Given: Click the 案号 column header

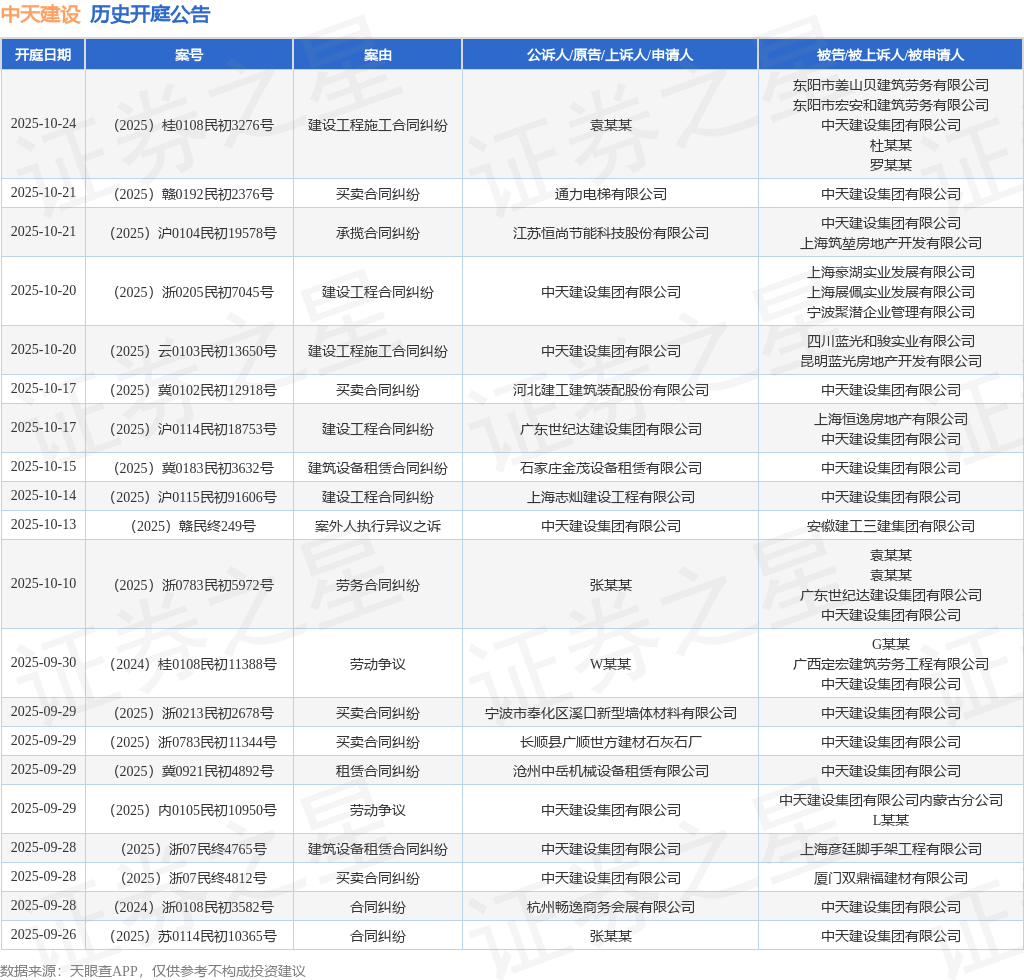Looking at the screenshot, I should pyautogui.click(x=189, y=55).
